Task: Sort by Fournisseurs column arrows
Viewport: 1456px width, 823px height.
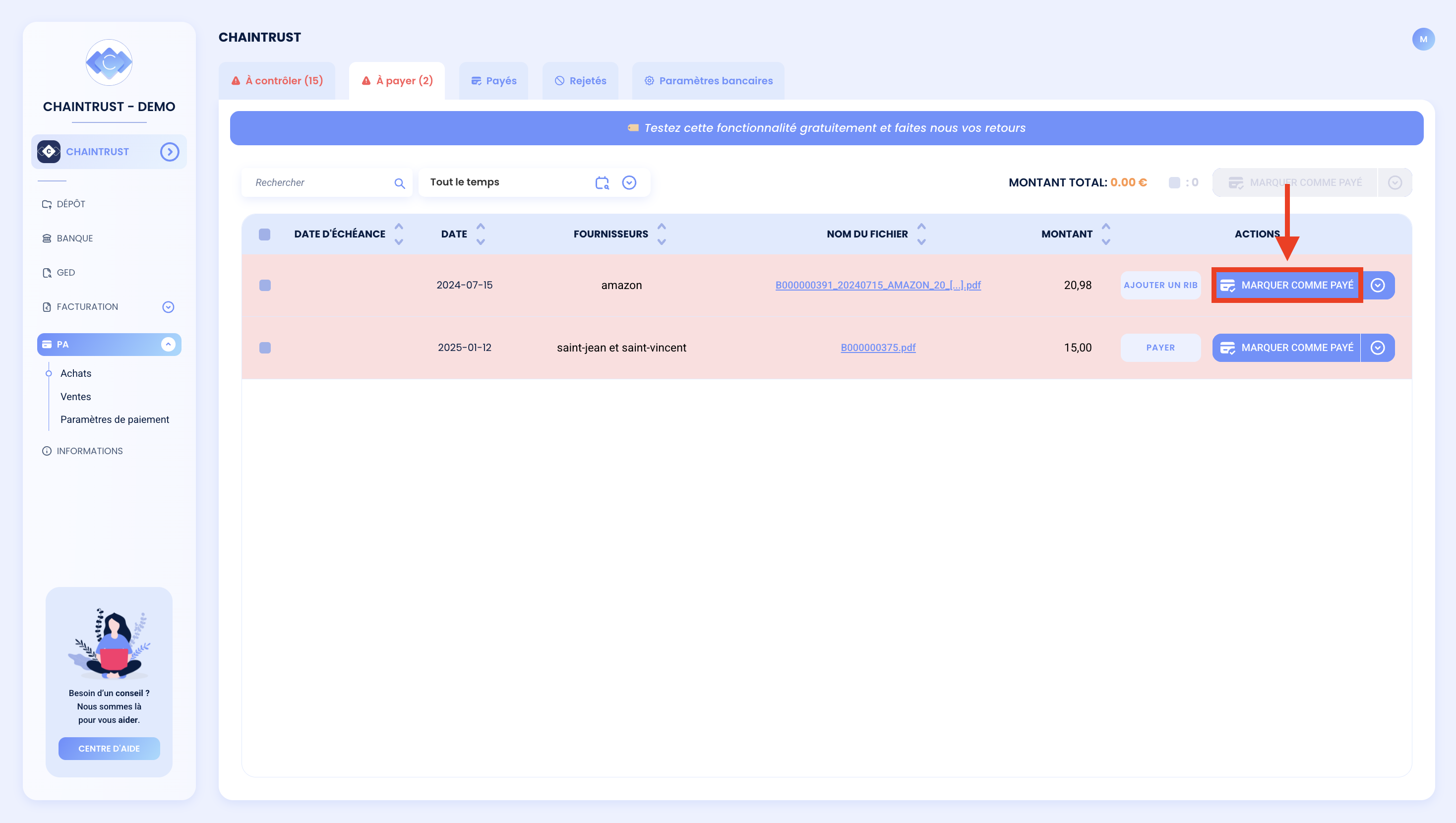Action: pos(662,234)
